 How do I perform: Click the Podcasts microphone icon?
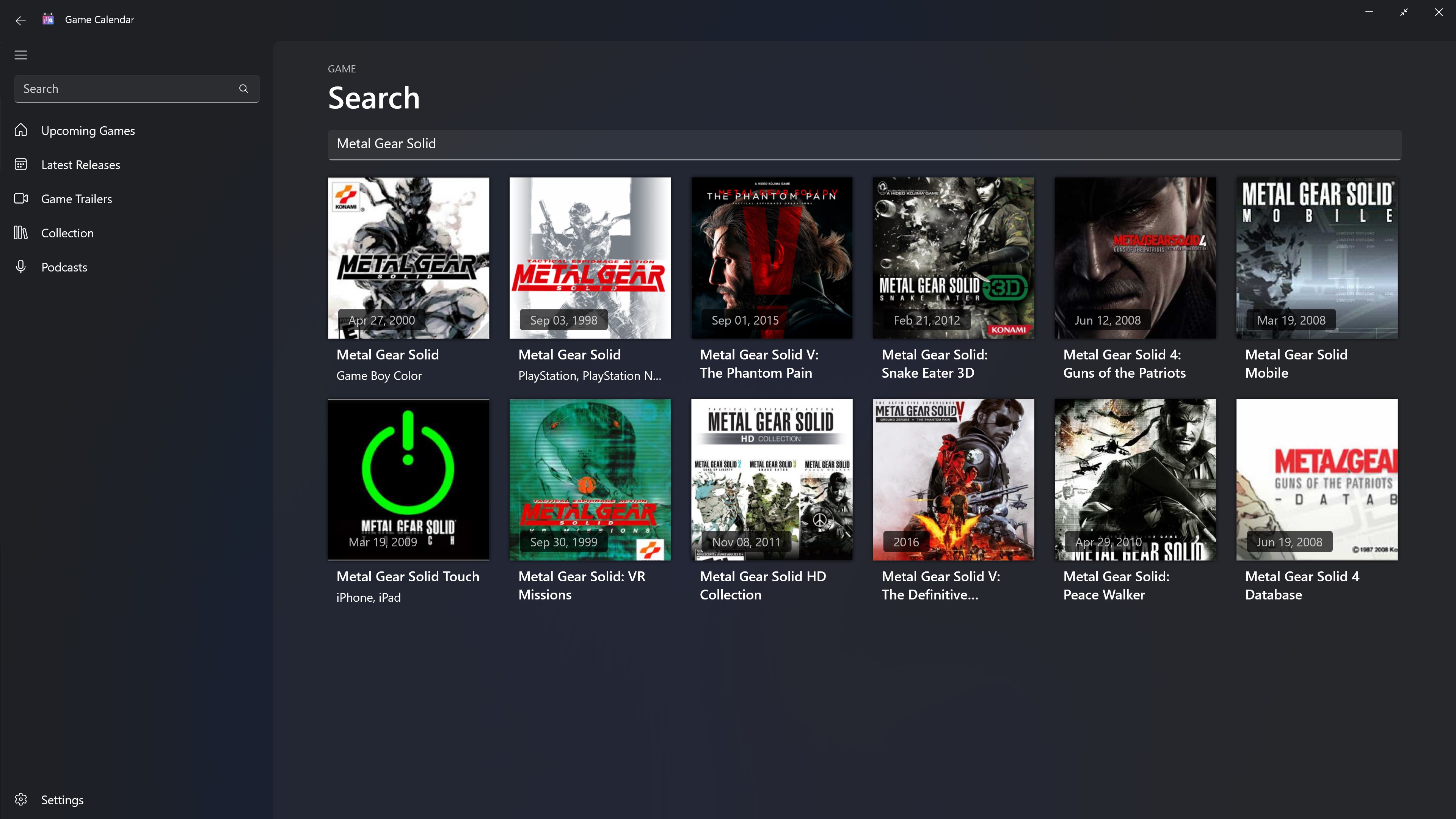21,267
